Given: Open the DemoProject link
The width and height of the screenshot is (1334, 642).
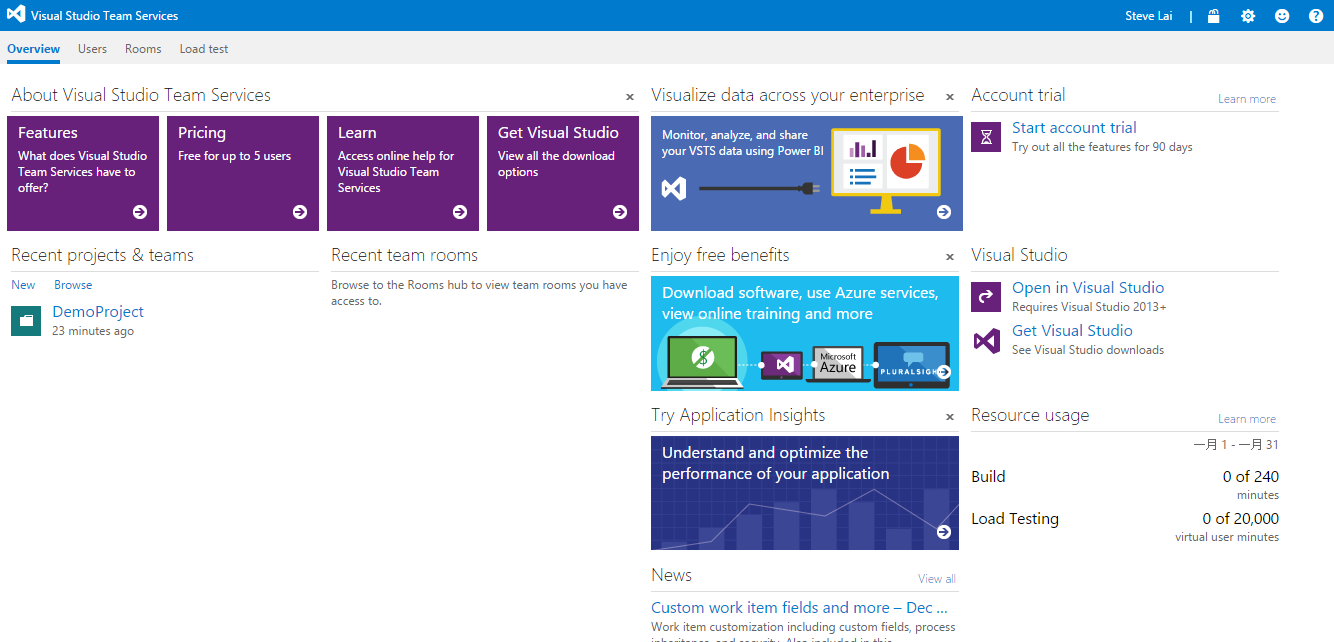Looking at the screenshot, I should tap(98, 312).
